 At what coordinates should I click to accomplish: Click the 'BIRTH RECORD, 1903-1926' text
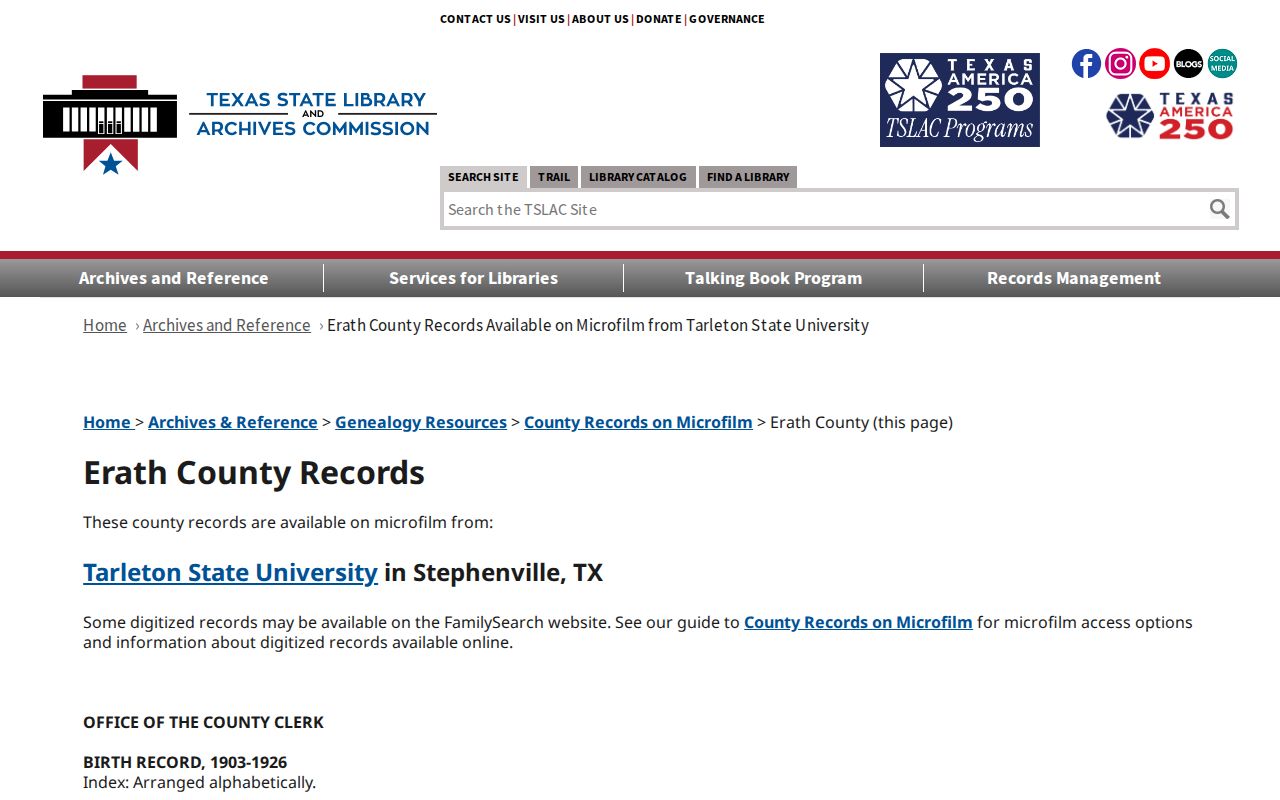[x=185, y=762]
